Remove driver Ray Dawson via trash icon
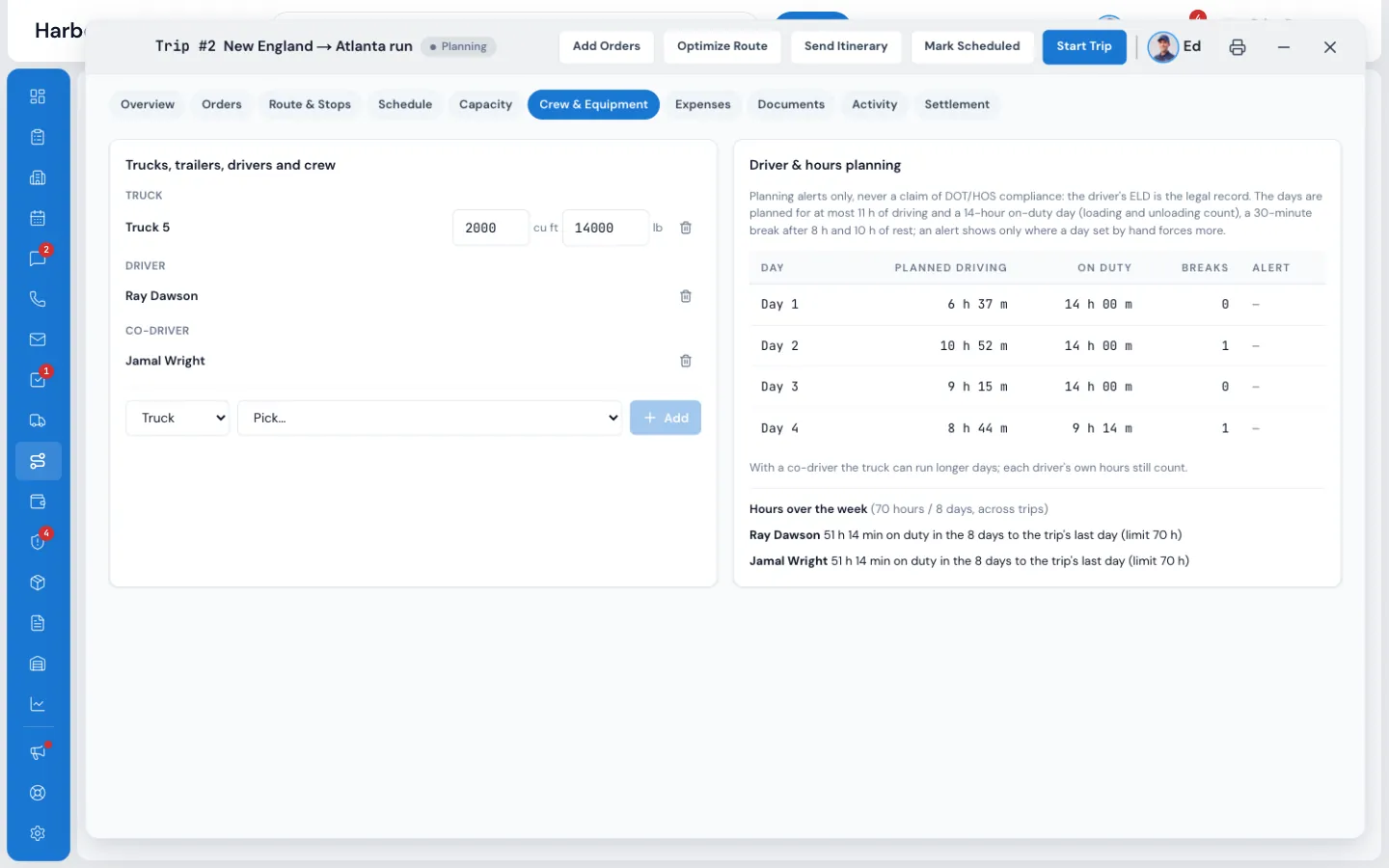Image resolution: width=1389 pixels, height=868 pixels. pyautogui.click(x=686, y=296)
